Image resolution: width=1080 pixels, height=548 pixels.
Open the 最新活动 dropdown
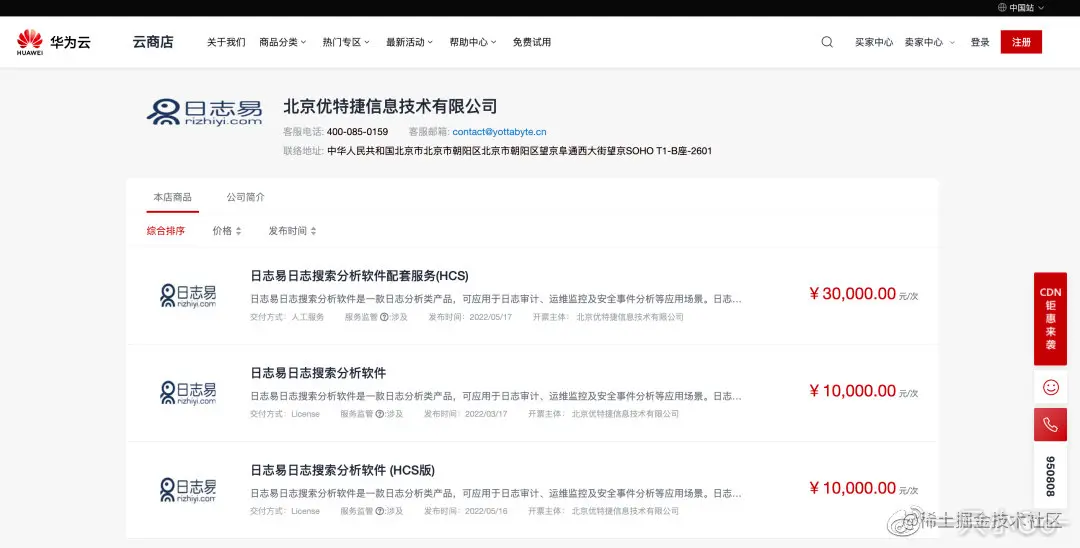[x=409, y=42]
